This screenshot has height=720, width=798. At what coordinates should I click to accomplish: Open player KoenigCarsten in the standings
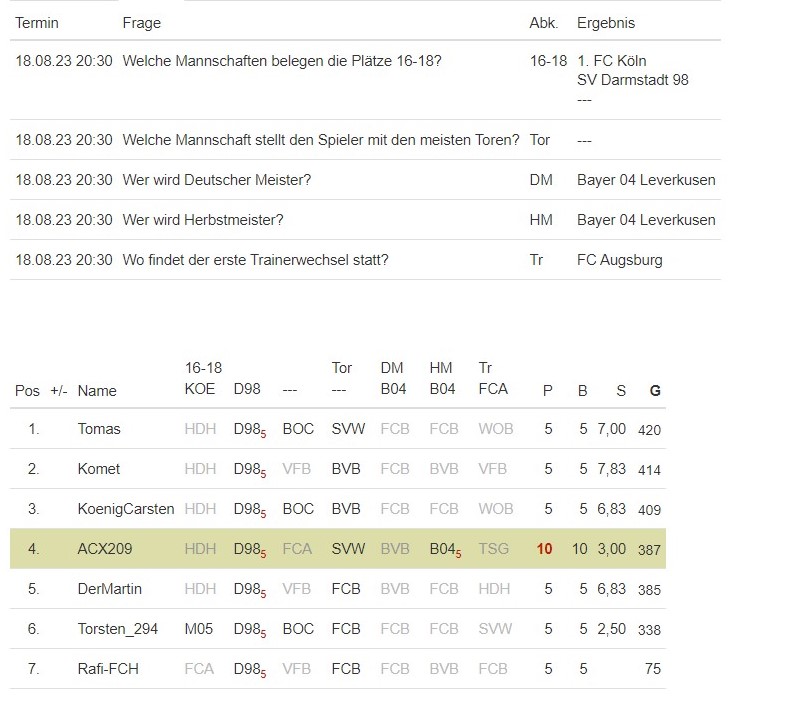[x=126, y=509]
